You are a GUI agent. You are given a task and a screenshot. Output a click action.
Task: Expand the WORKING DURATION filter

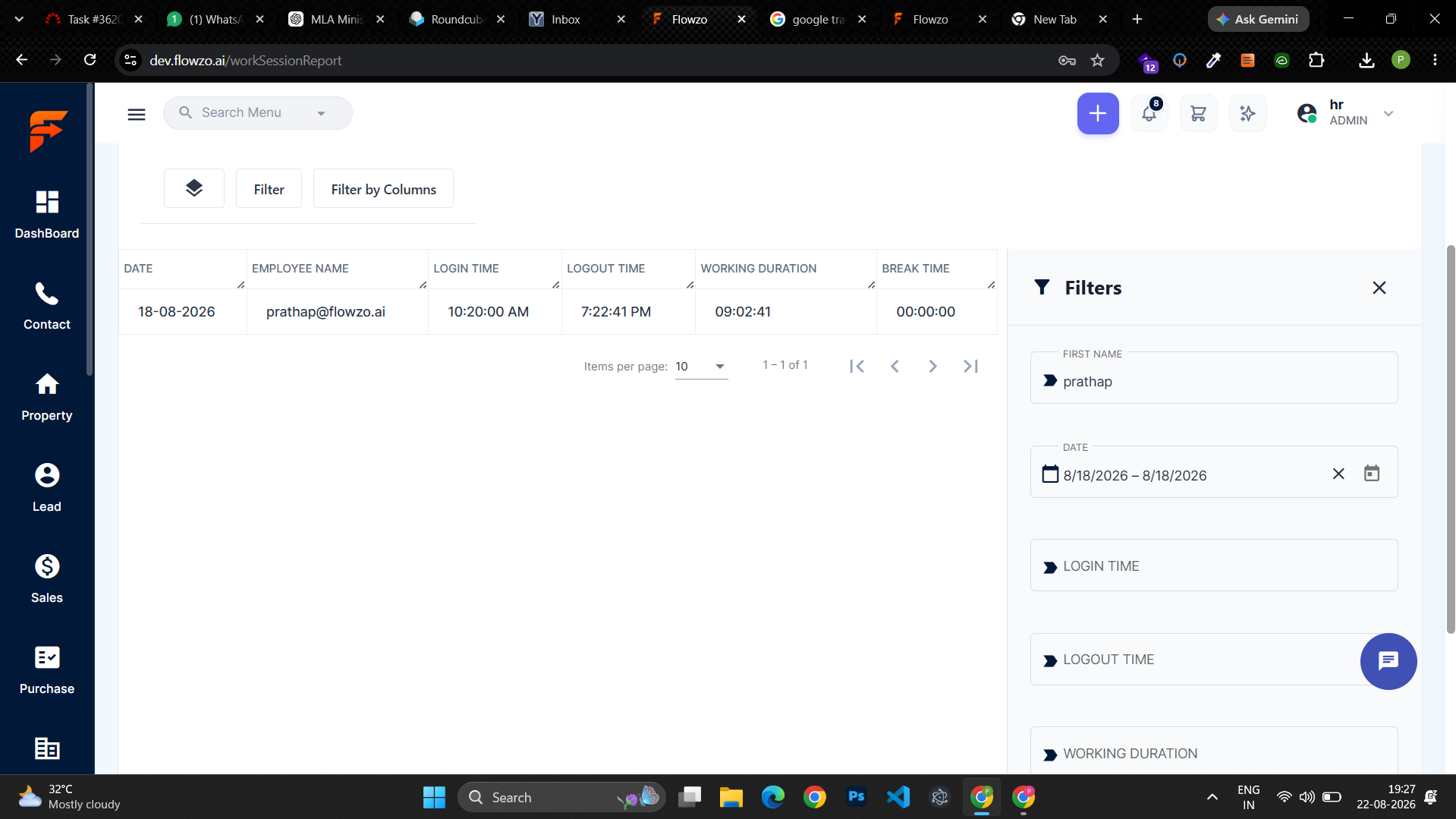point(1213,751)
